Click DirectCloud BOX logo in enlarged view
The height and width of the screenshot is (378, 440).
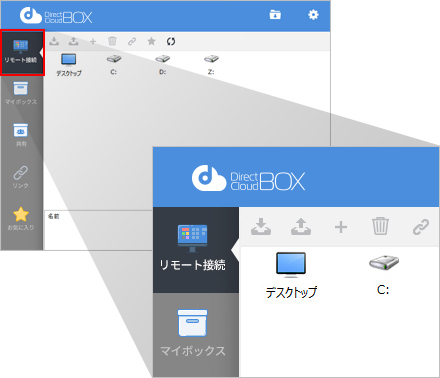pyautogui.click(x=248, y=178)
